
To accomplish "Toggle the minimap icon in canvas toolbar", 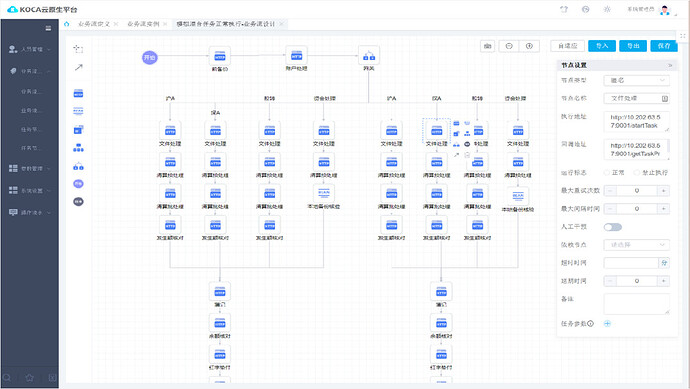I will click(x=488, y=46).
